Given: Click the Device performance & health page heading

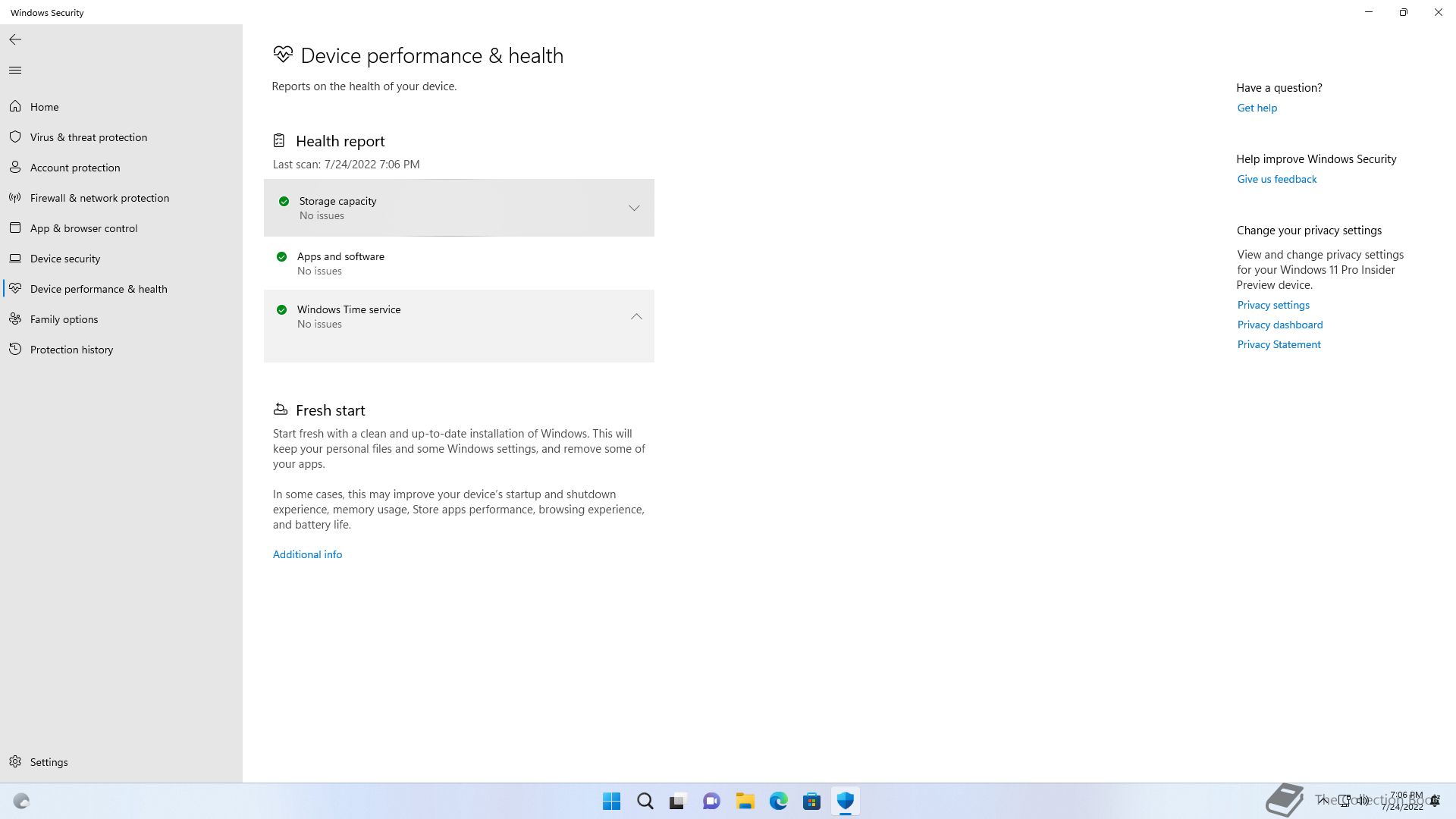Looking at the screenshot, I should [431, 55].
